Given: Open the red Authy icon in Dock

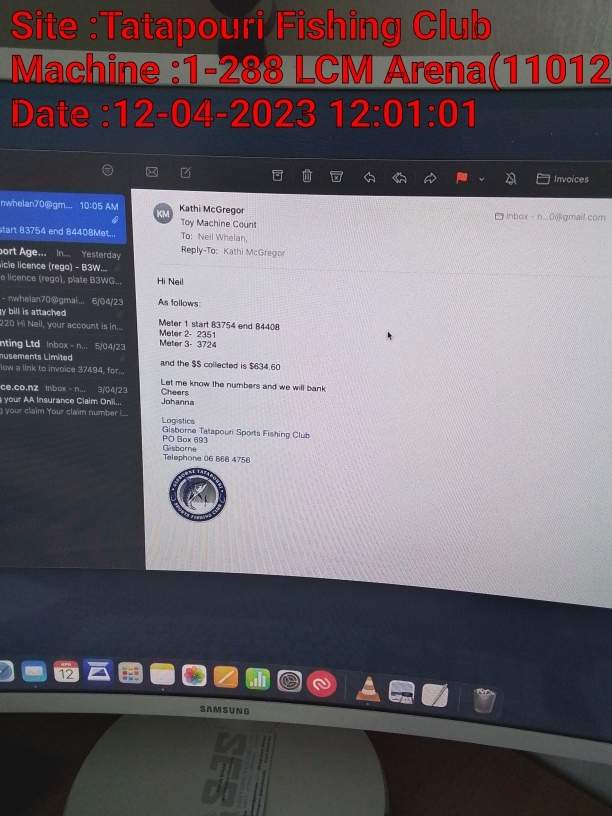Looking at the screenshot, I should click(x=321, y=683).
